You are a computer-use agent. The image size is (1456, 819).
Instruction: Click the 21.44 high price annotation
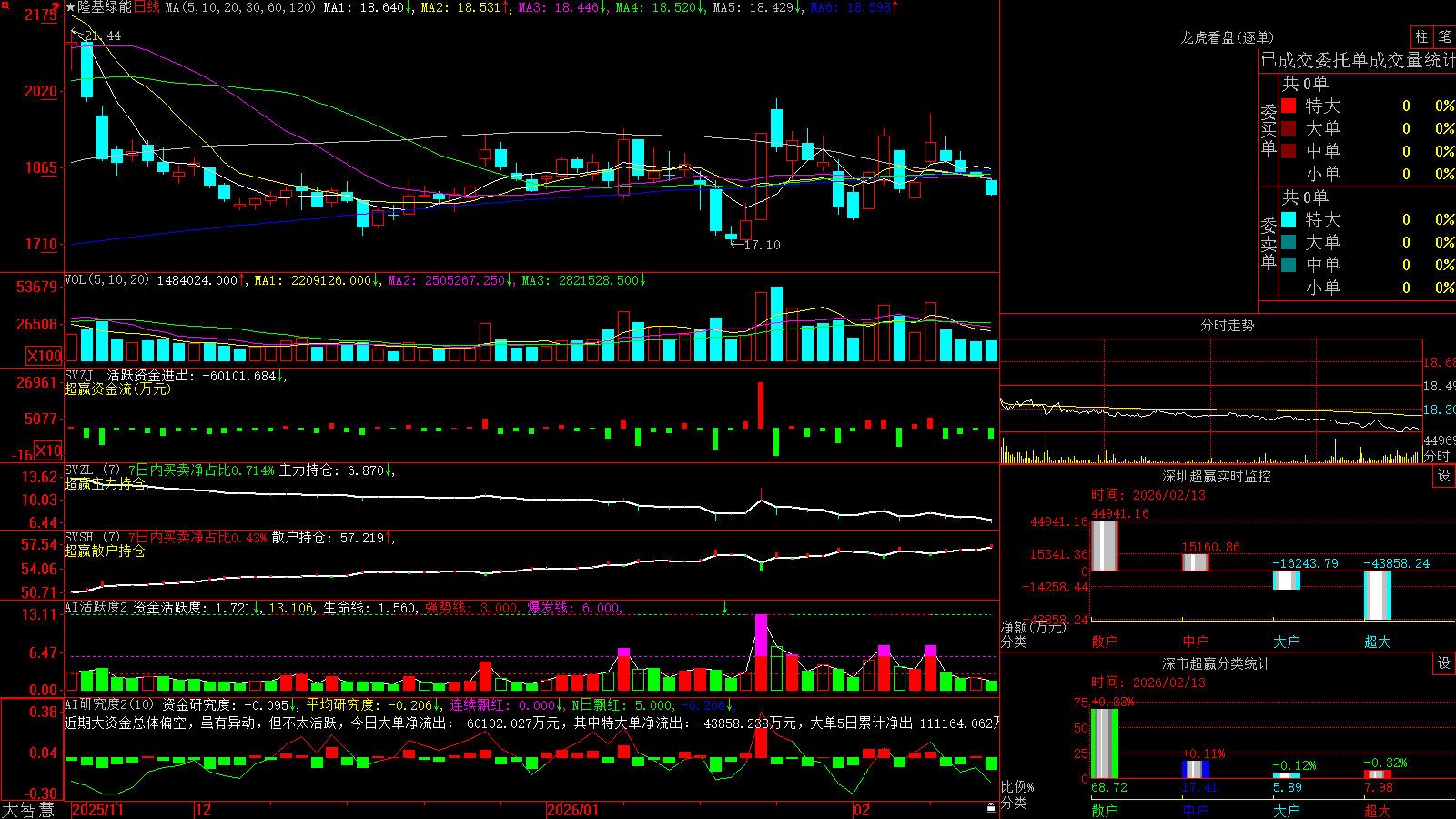(103, 36)
